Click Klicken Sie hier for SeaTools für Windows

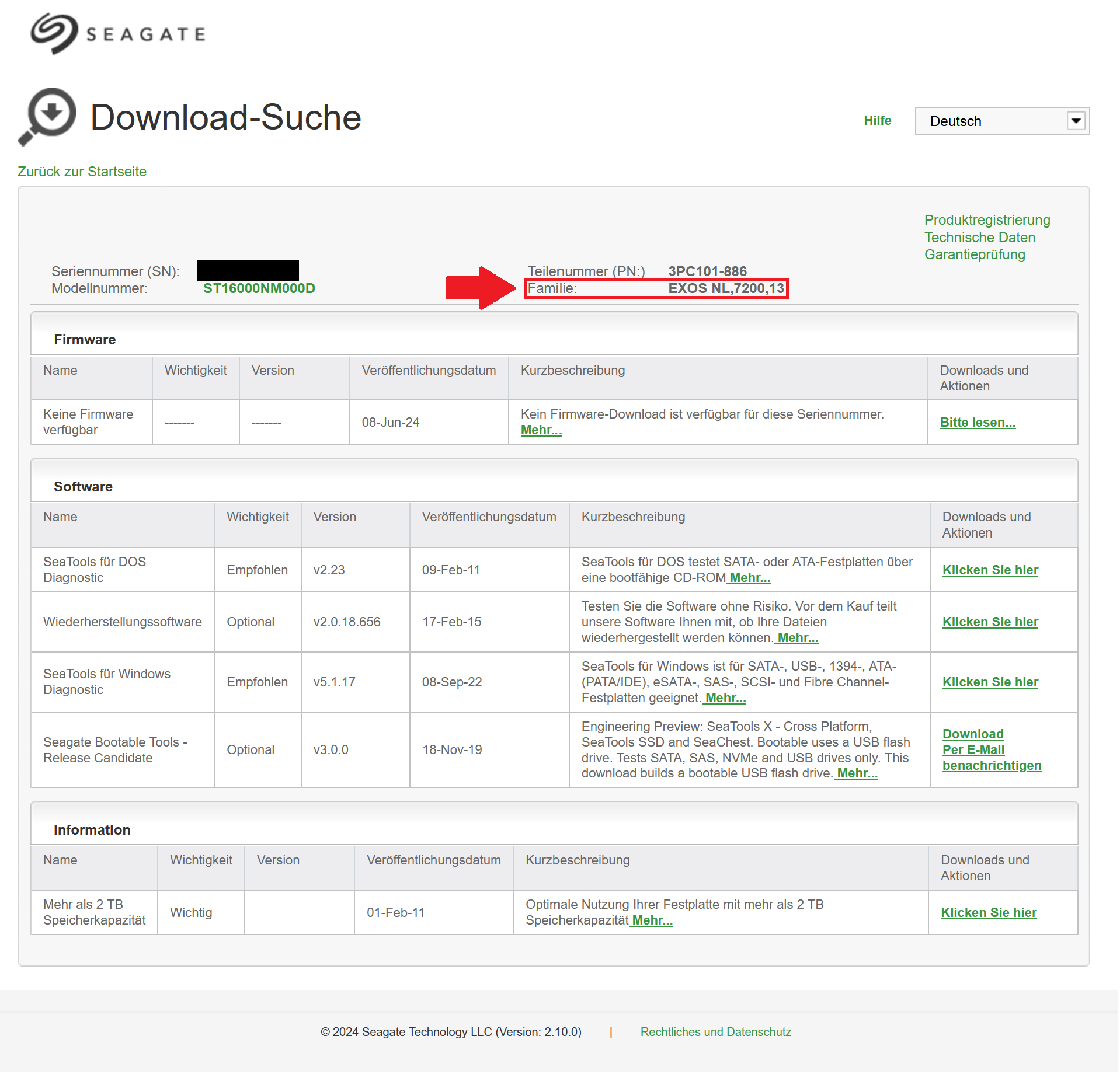click(990, 682)
